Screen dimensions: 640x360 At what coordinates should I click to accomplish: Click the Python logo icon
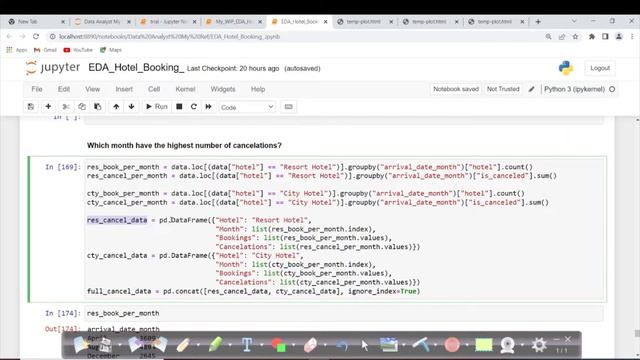(566, 68)
